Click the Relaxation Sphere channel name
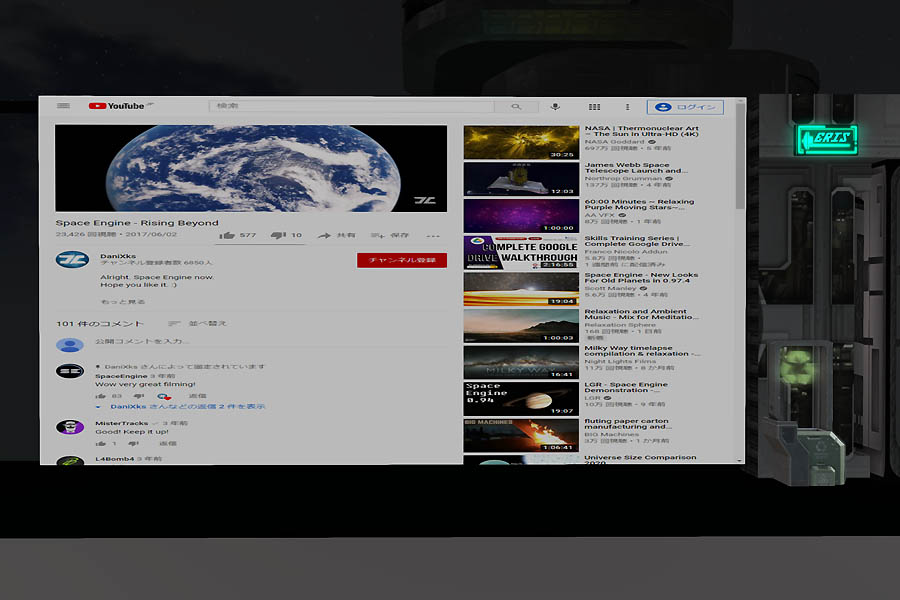 tap(620, 325)
